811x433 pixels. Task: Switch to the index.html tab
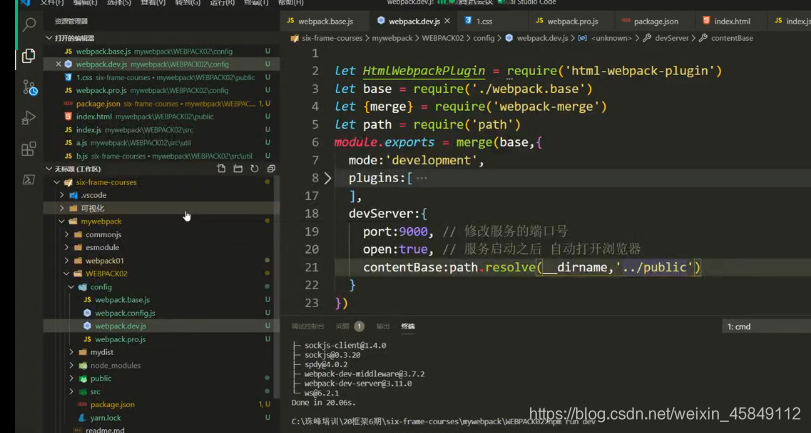coord(731,21)
